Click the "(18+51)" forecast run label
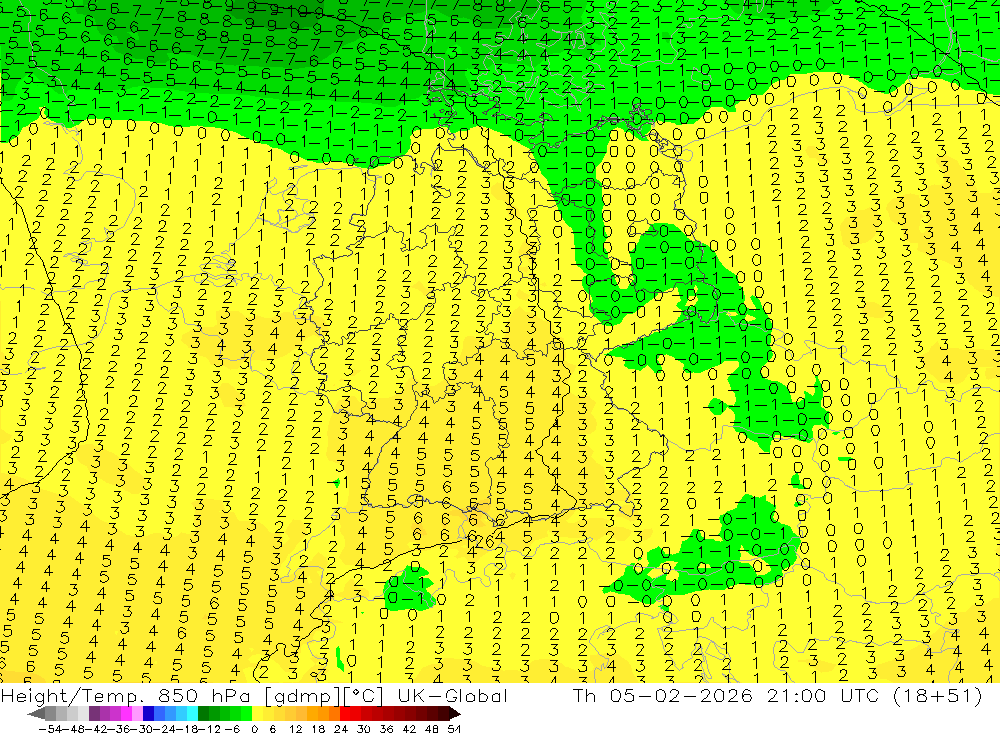 (x=937, y=695)
